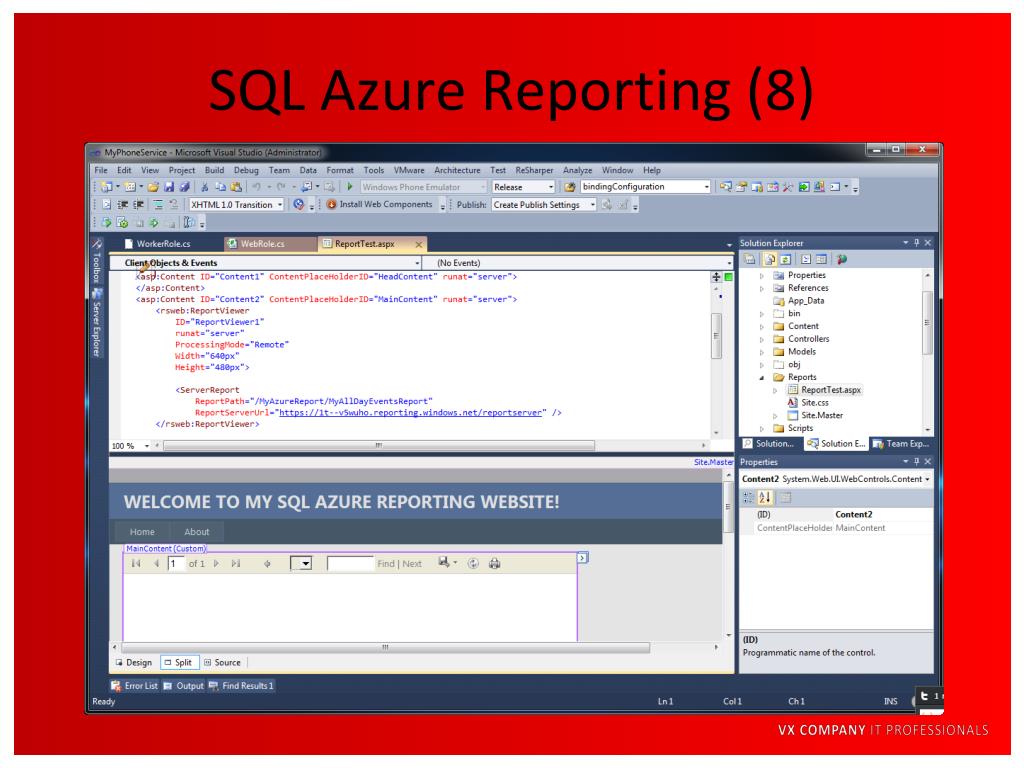
Task: Open the Architecture menu
Action: tap(457, 170)
